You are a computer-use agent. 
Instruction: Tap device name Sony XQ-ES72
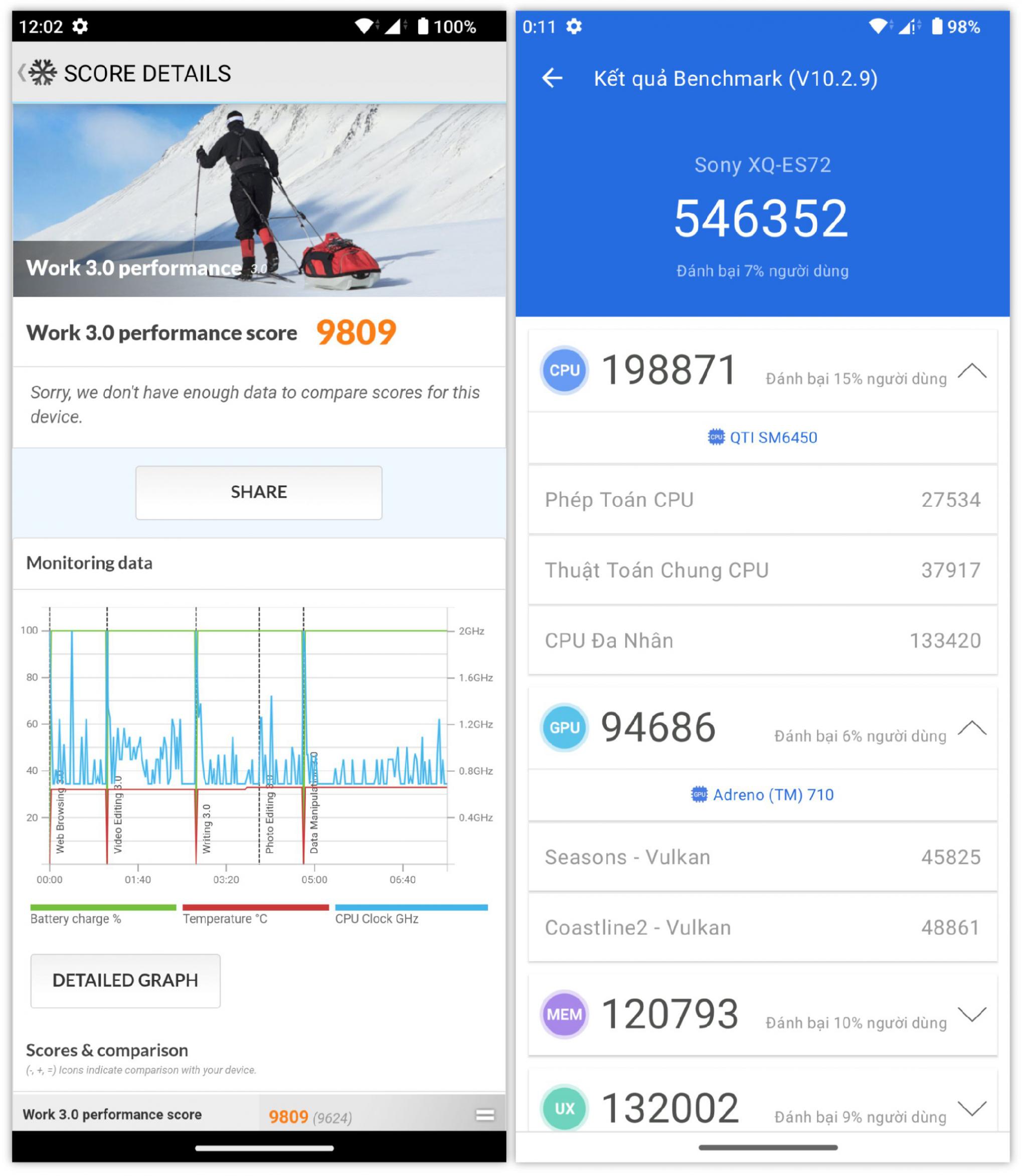(x=763, y=165)
